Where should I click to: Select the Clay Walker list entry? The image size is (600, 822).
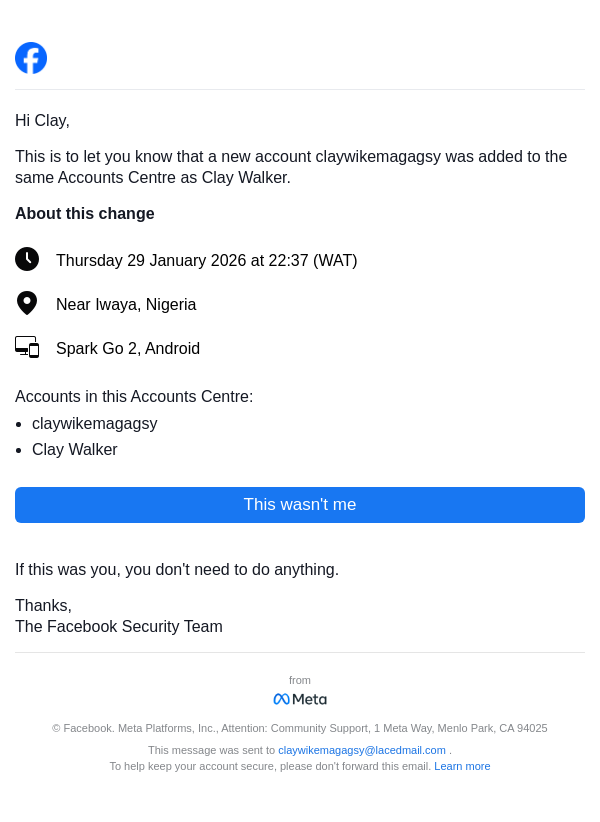point(75,450)
